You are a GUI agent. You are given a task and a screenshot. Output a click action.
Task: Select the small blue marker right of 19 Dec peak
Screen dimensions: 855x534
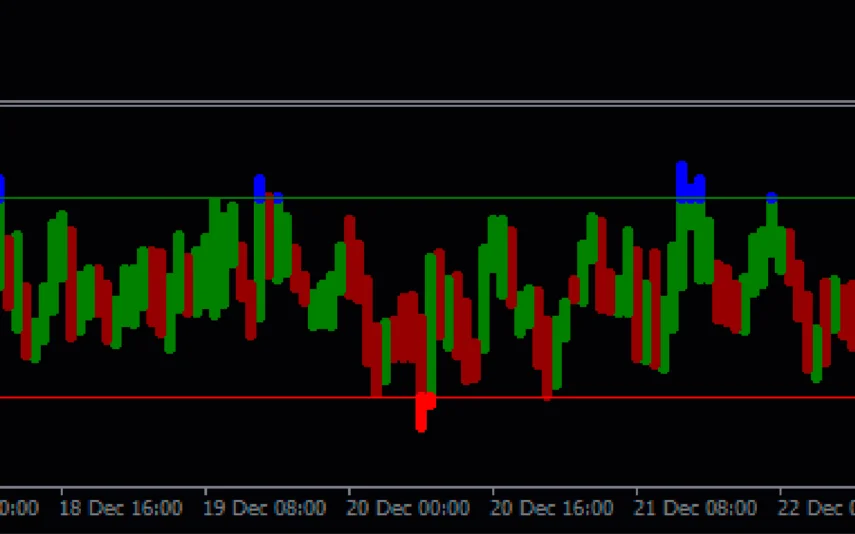pyautogui.click(x=277, y=200)
